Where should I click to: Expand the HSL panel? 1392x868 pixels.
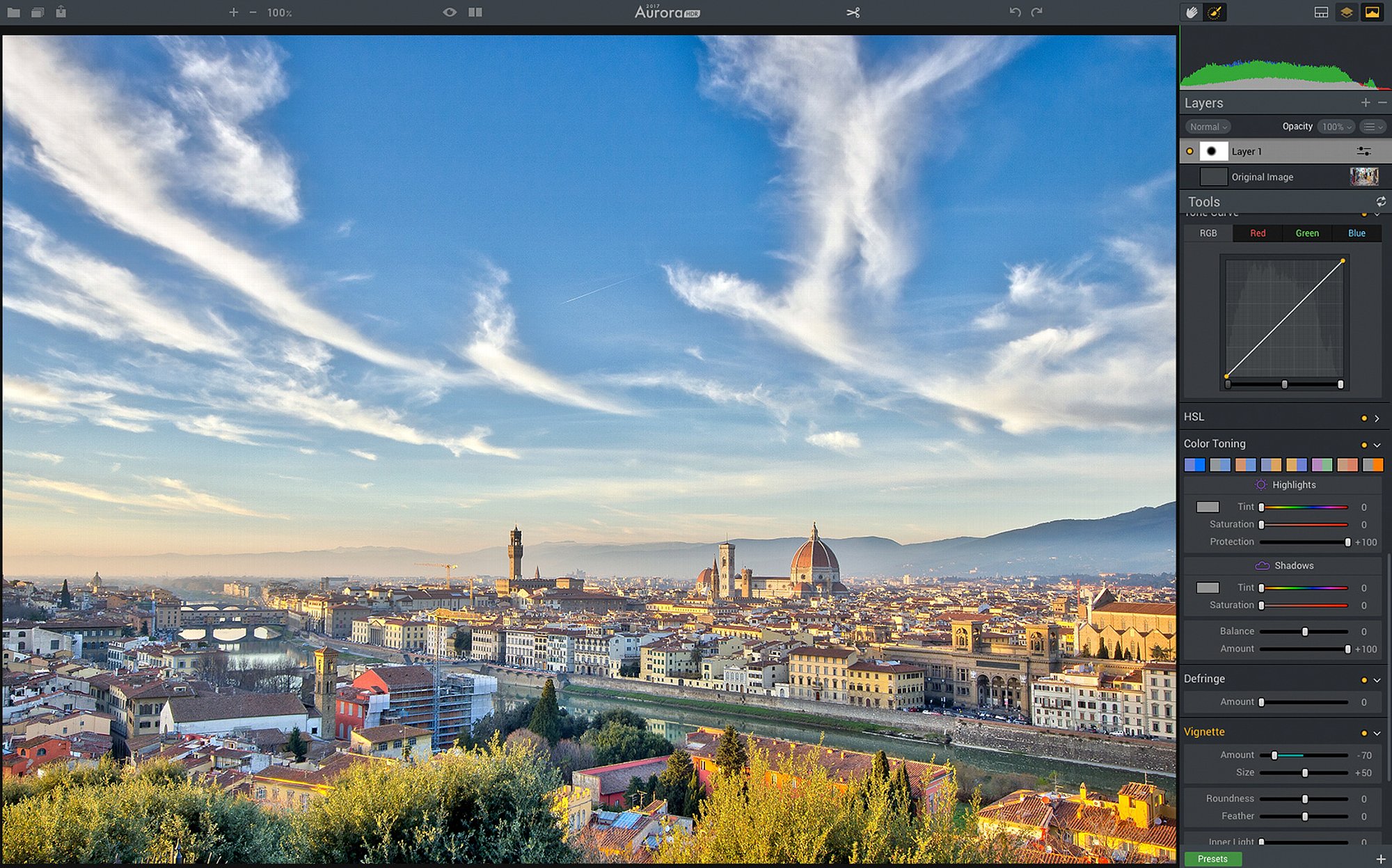pyautogui.click(x=1377, y=418)
